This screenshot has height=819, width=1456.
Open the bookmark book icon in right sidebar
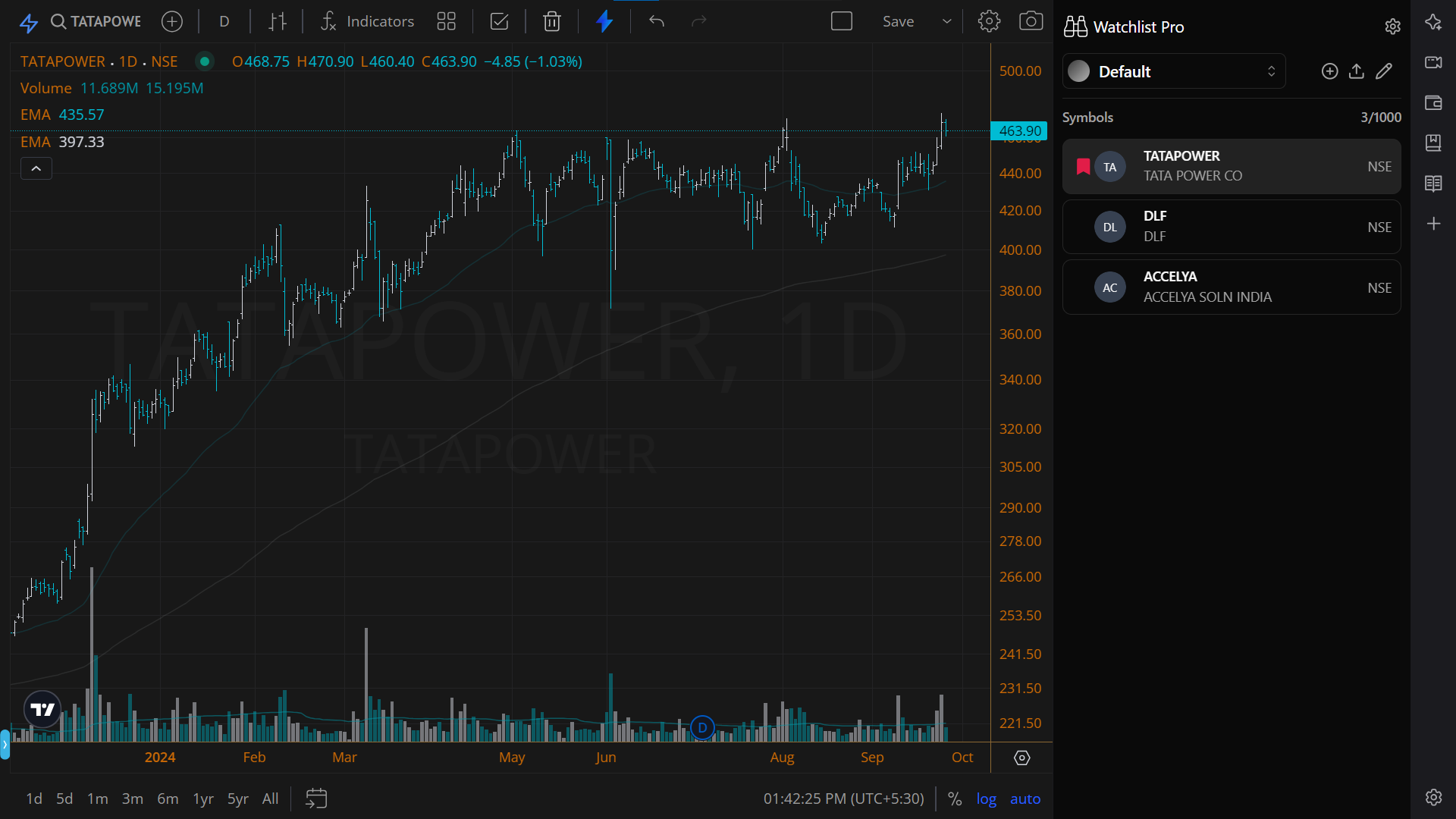1433,143
